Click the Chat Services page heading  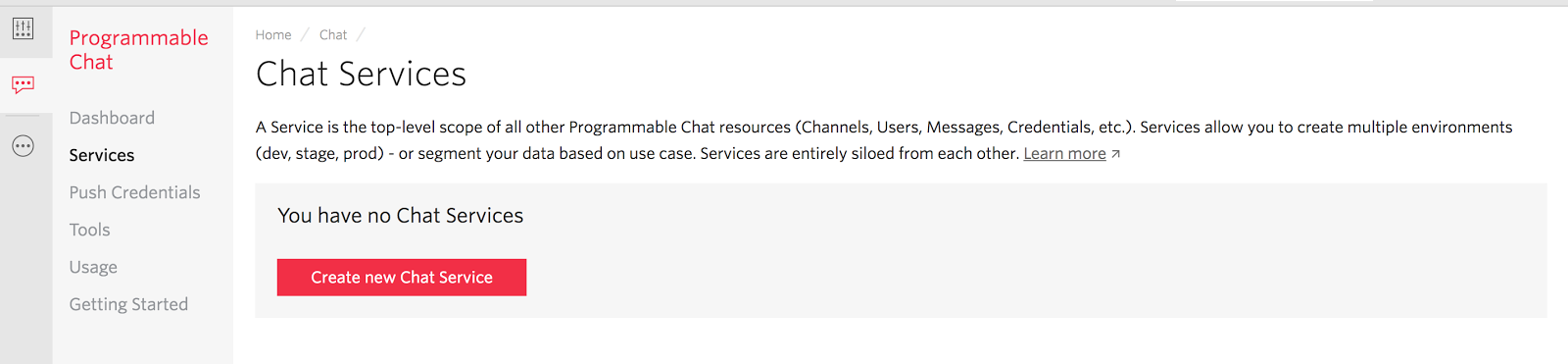click(361, 74)
